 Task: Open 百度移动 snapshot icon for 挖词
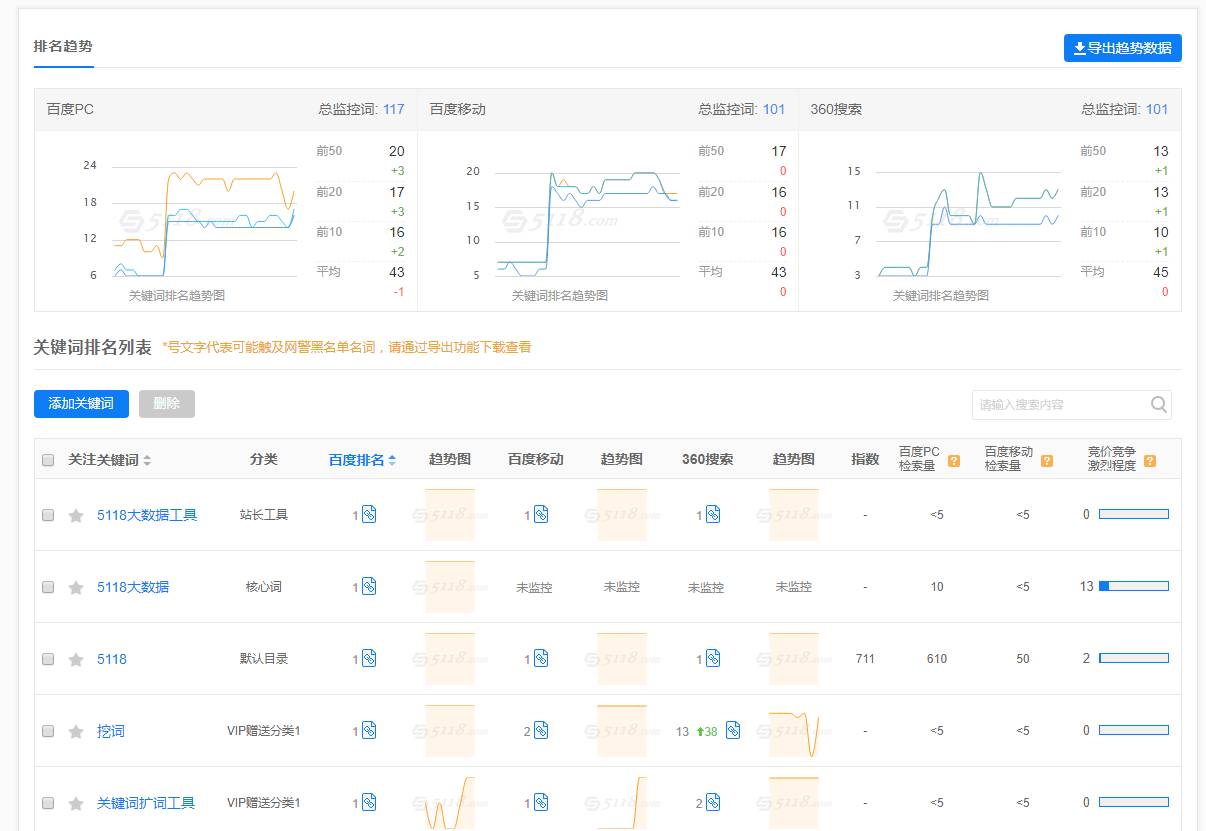(541, 730)
